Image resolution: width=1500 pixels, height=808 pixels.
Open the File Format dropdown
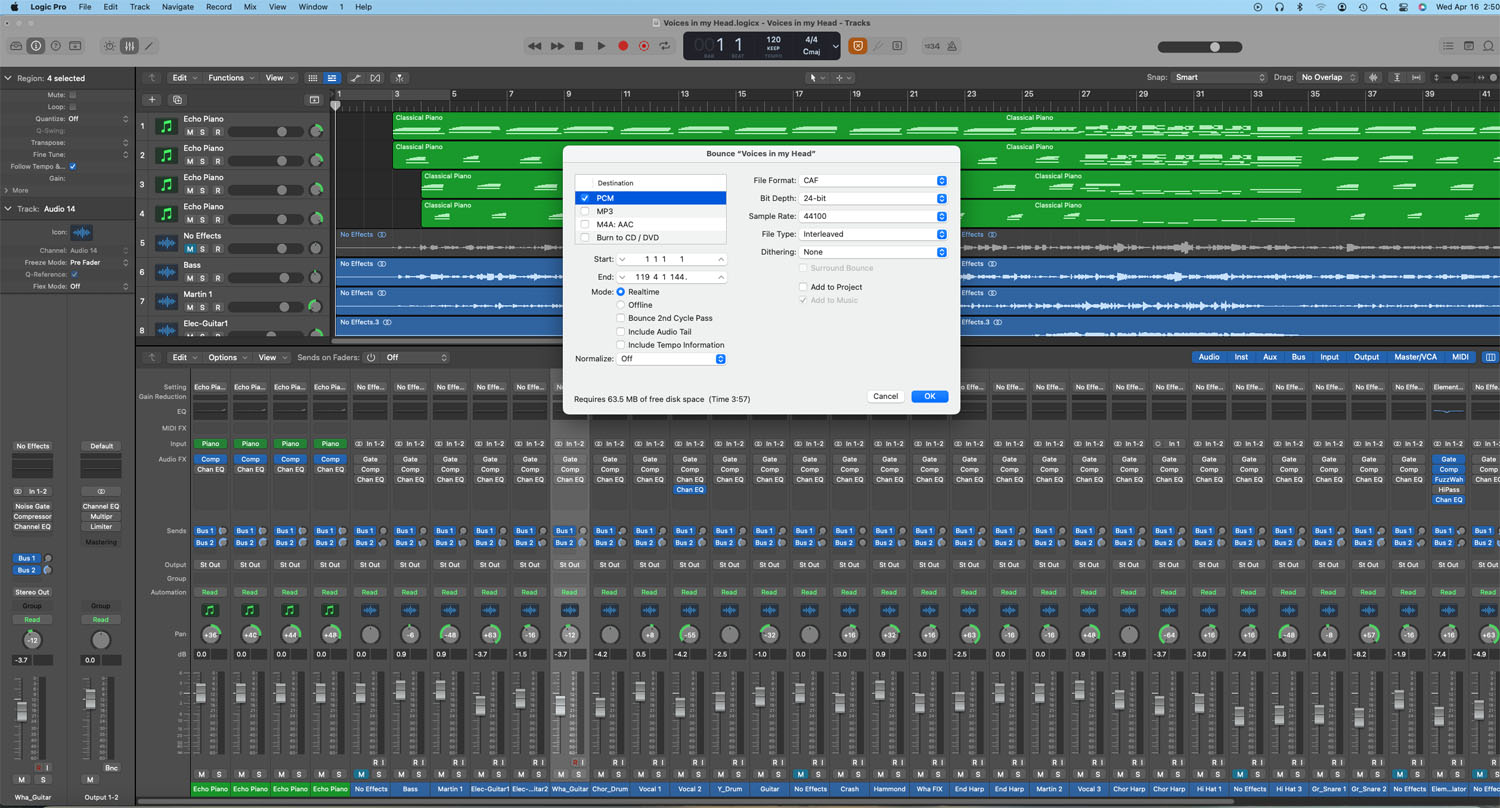pyautogui.click(x=874, y=181)
